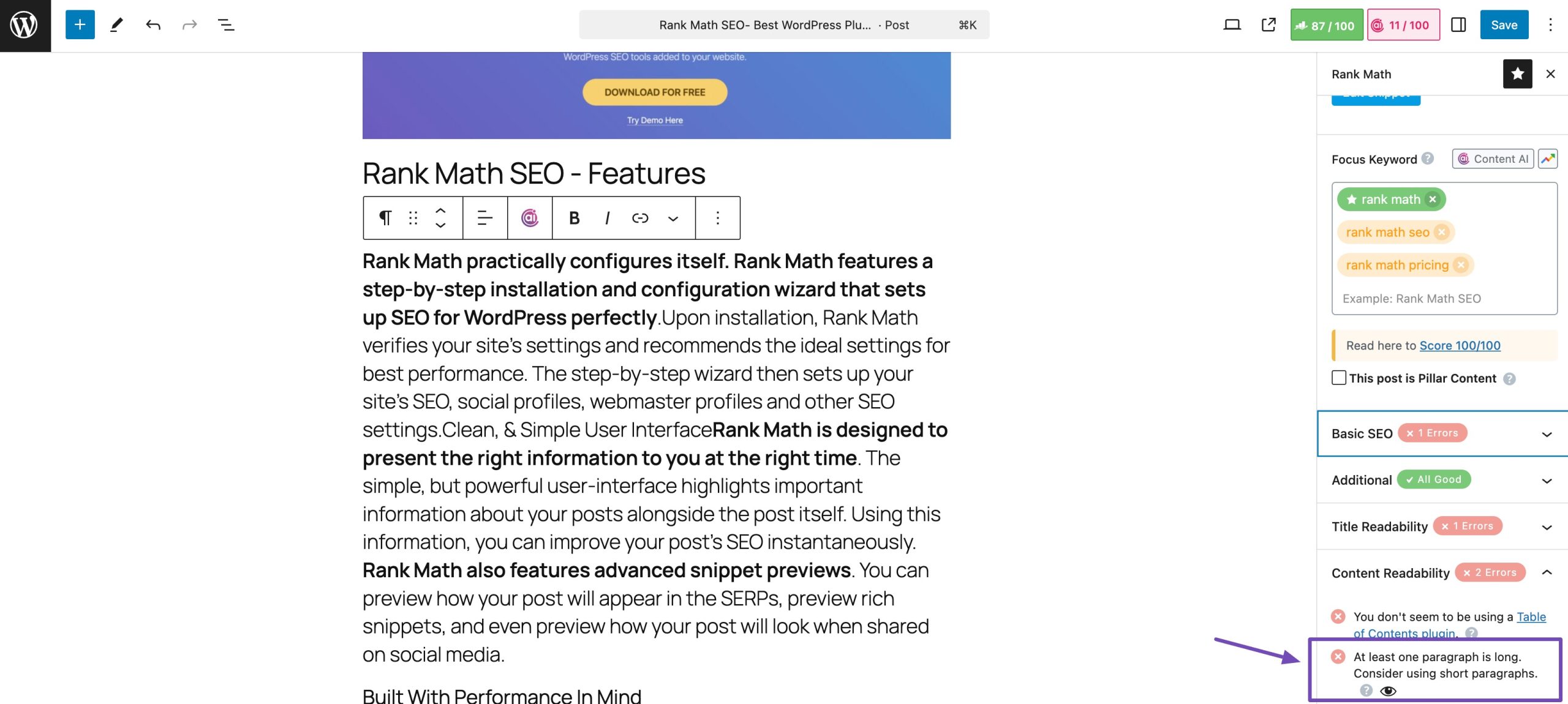Toggle bold formatting on selected text

[x=574, y=217]
